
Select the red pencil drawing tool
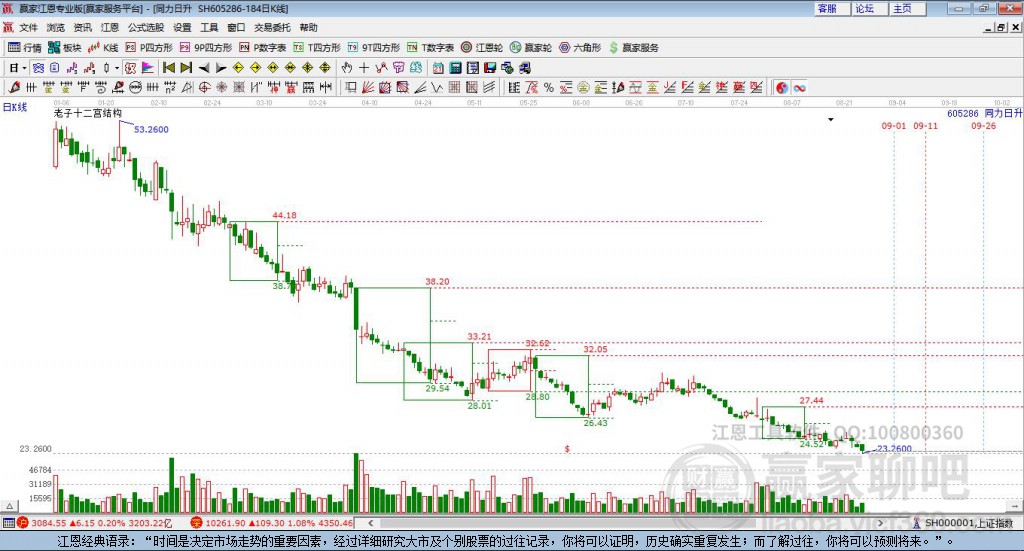tap(13, 87)
